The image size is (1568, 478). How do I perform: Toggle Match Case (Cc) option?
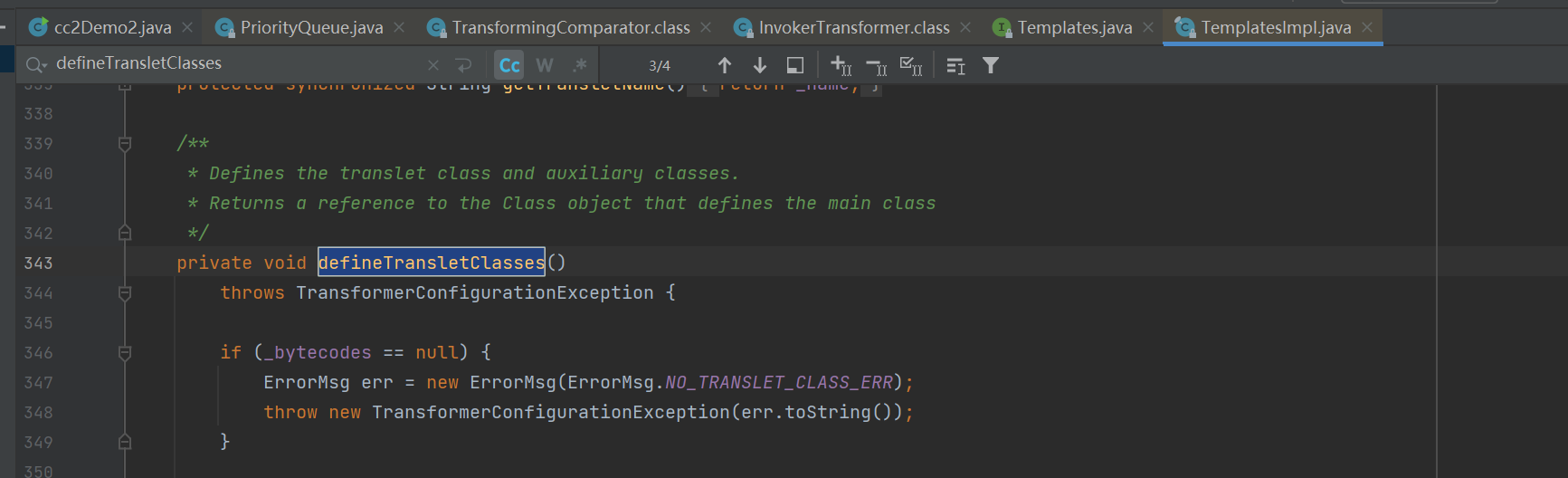coord(509,65)
